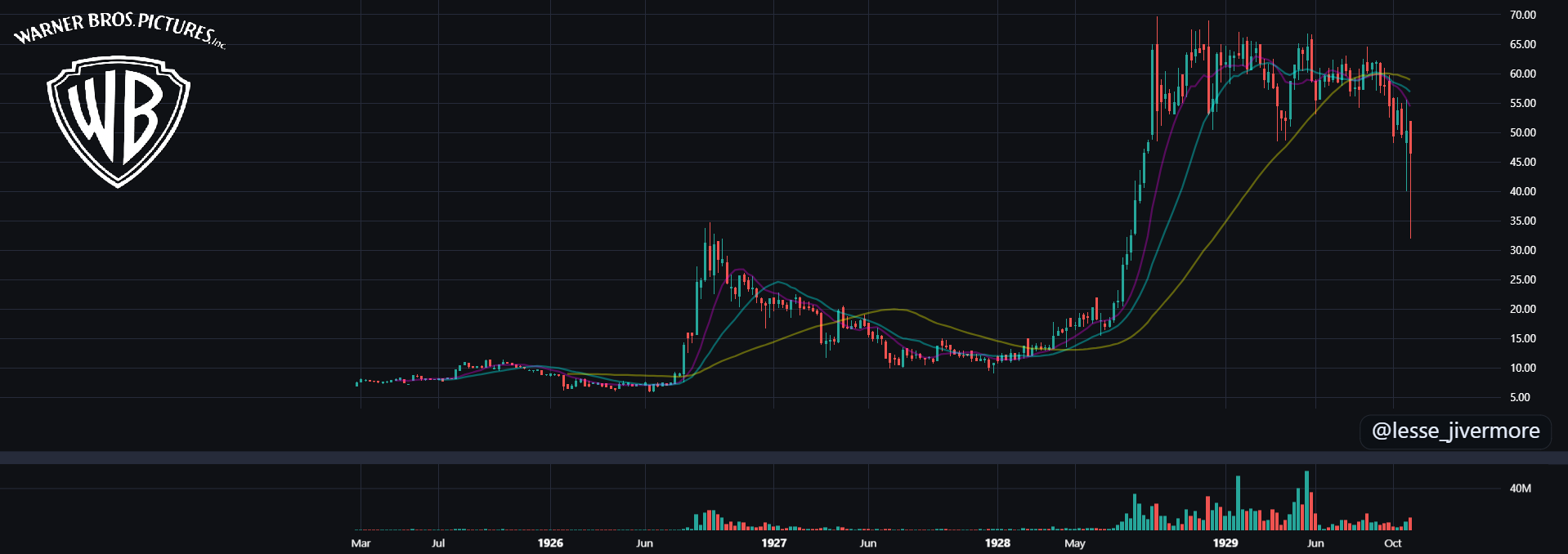
Task: Click the 35.00 price axis label
Action: tap(1523, 221)
